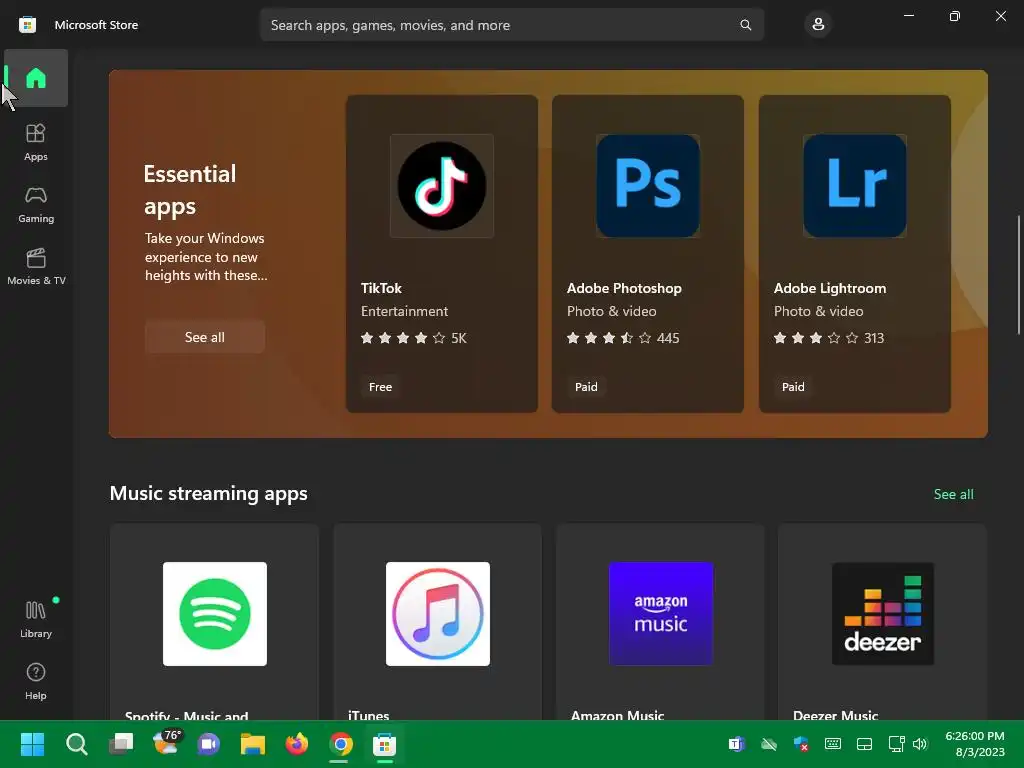The height and width of the screenshot is (768, 1024).
Task: Launch Firefox from the taskbar
Action: point(296,744)
